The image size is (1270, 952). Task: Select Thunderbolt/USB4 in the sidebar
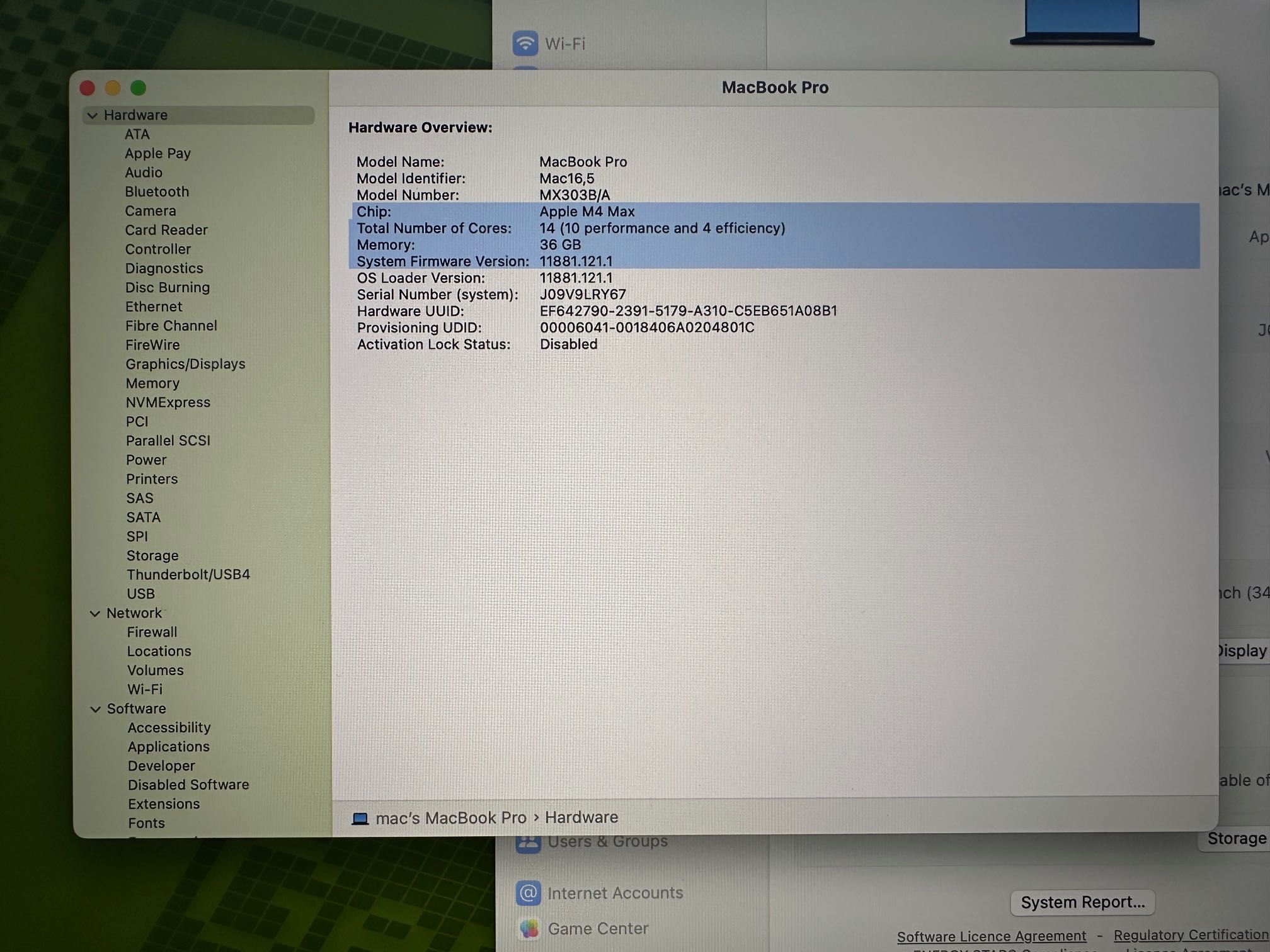[188, 574]
